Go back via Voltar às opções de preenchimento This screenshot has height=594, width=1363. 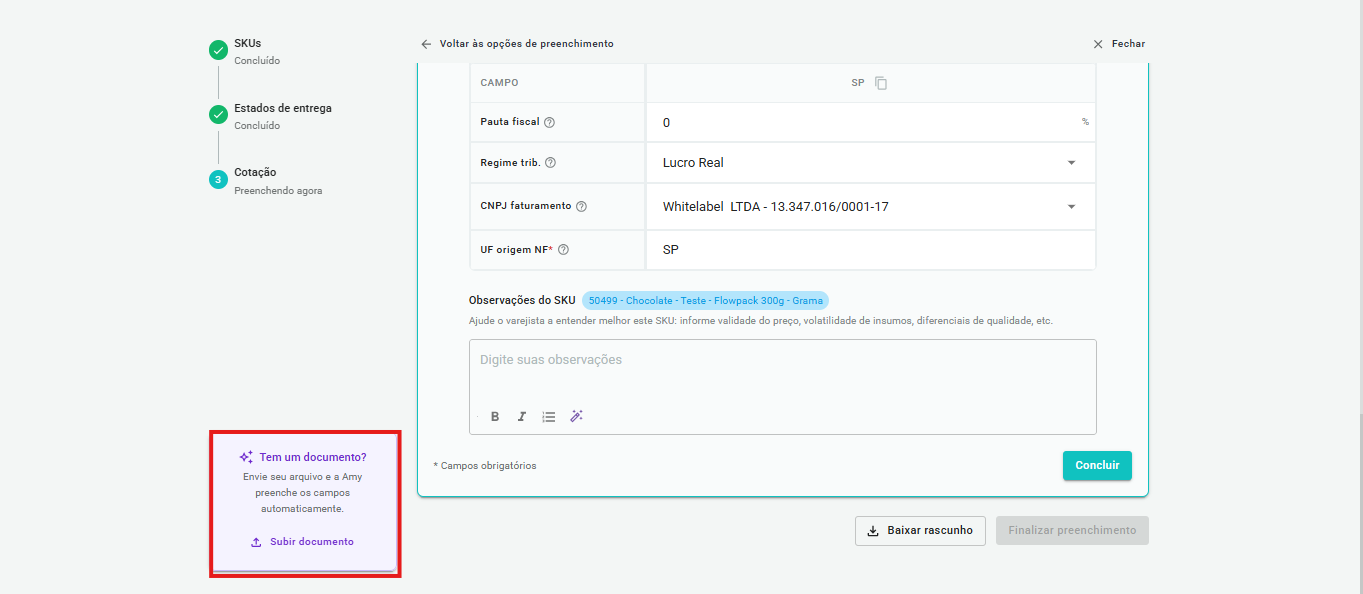(x=517, y=44)
